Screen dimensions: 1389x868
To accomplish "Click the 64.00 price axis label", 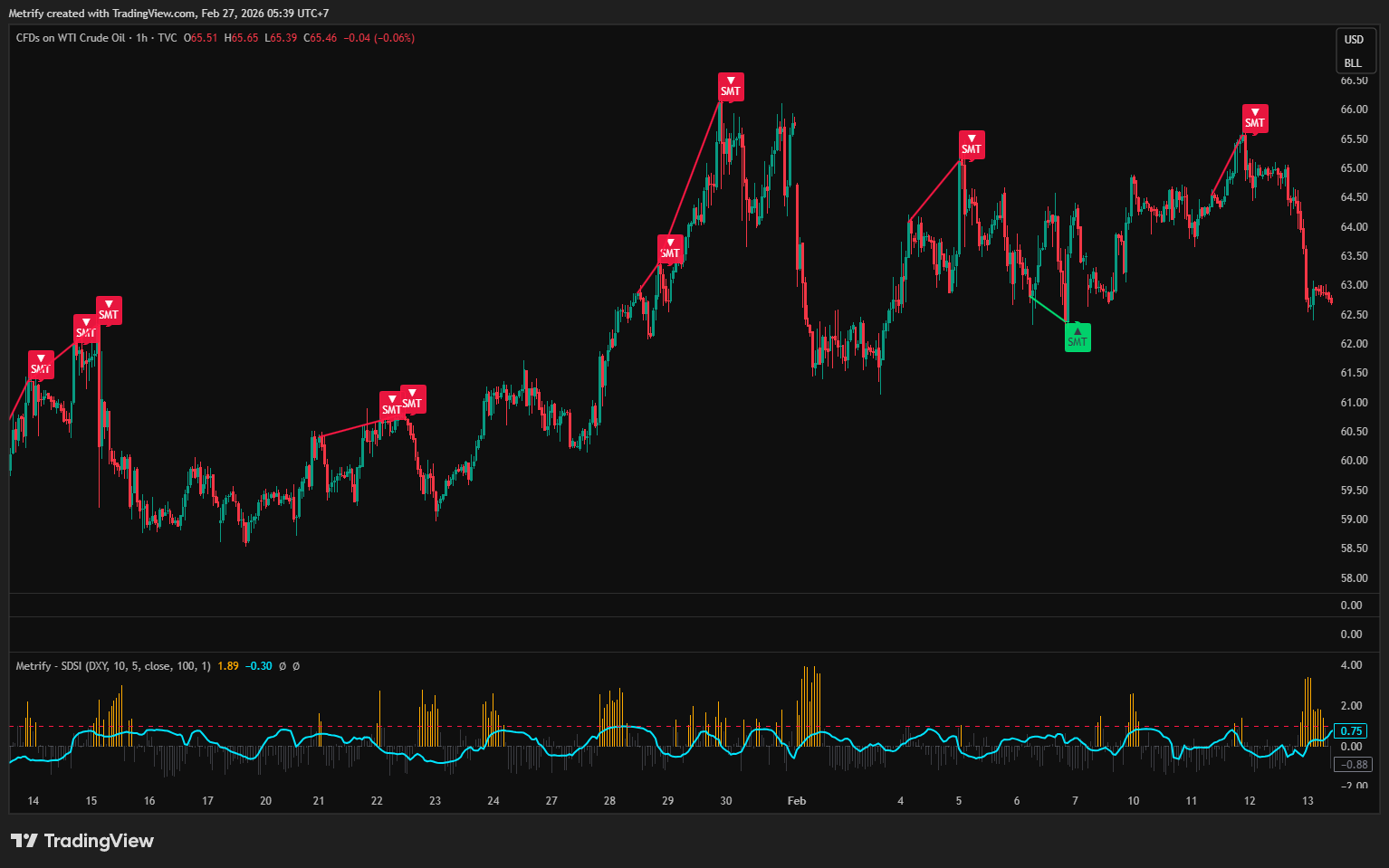I will pos(1354,227).
